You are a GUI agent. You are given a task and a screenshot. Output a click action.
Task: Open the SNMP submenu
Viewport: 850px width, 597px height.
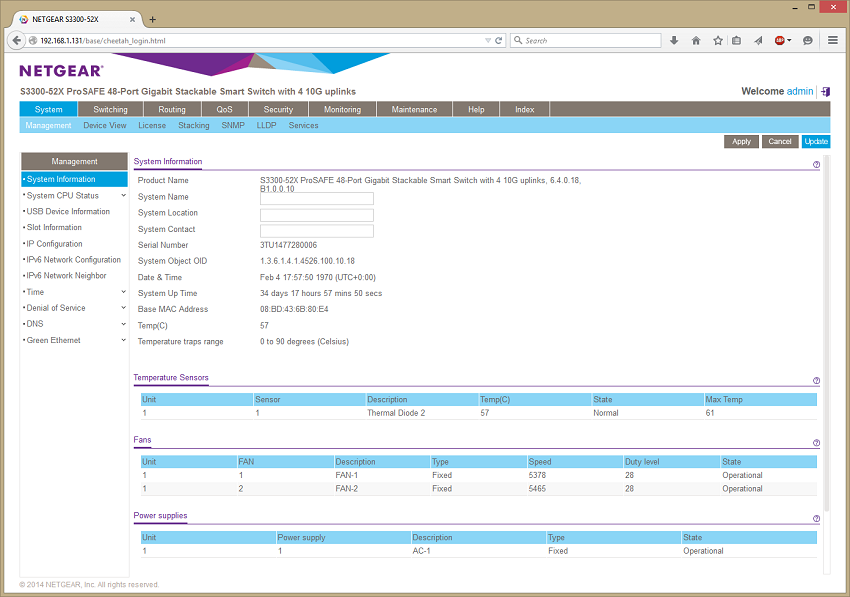(233, 125)
